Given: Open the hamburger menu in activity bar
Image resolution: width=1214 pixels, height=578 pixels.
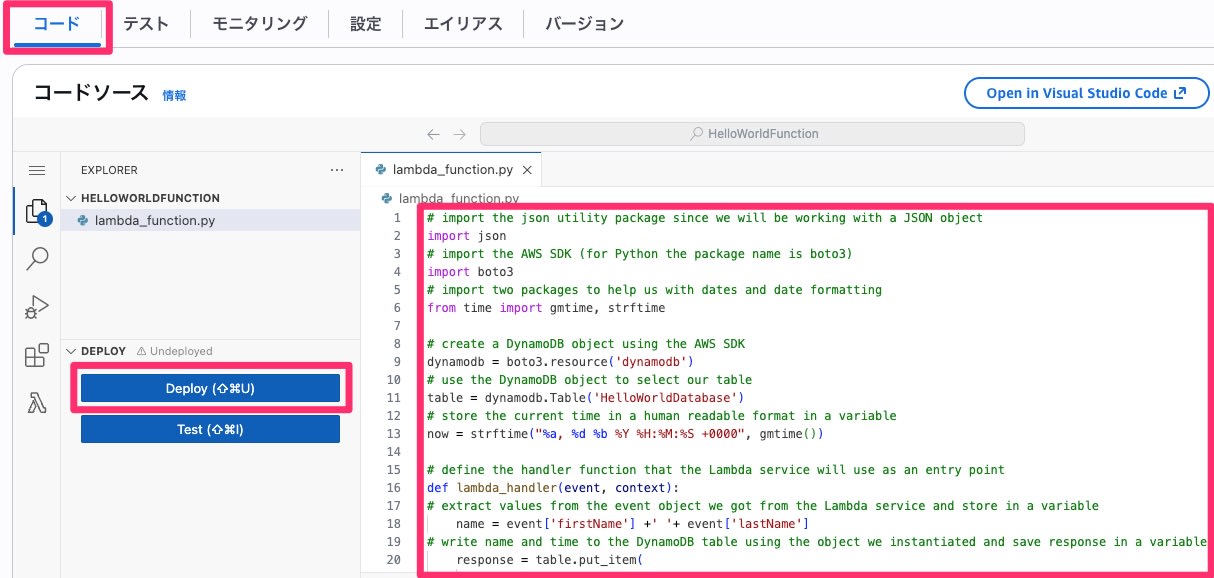Looking at the screenshot, I should tap(37, 171).
